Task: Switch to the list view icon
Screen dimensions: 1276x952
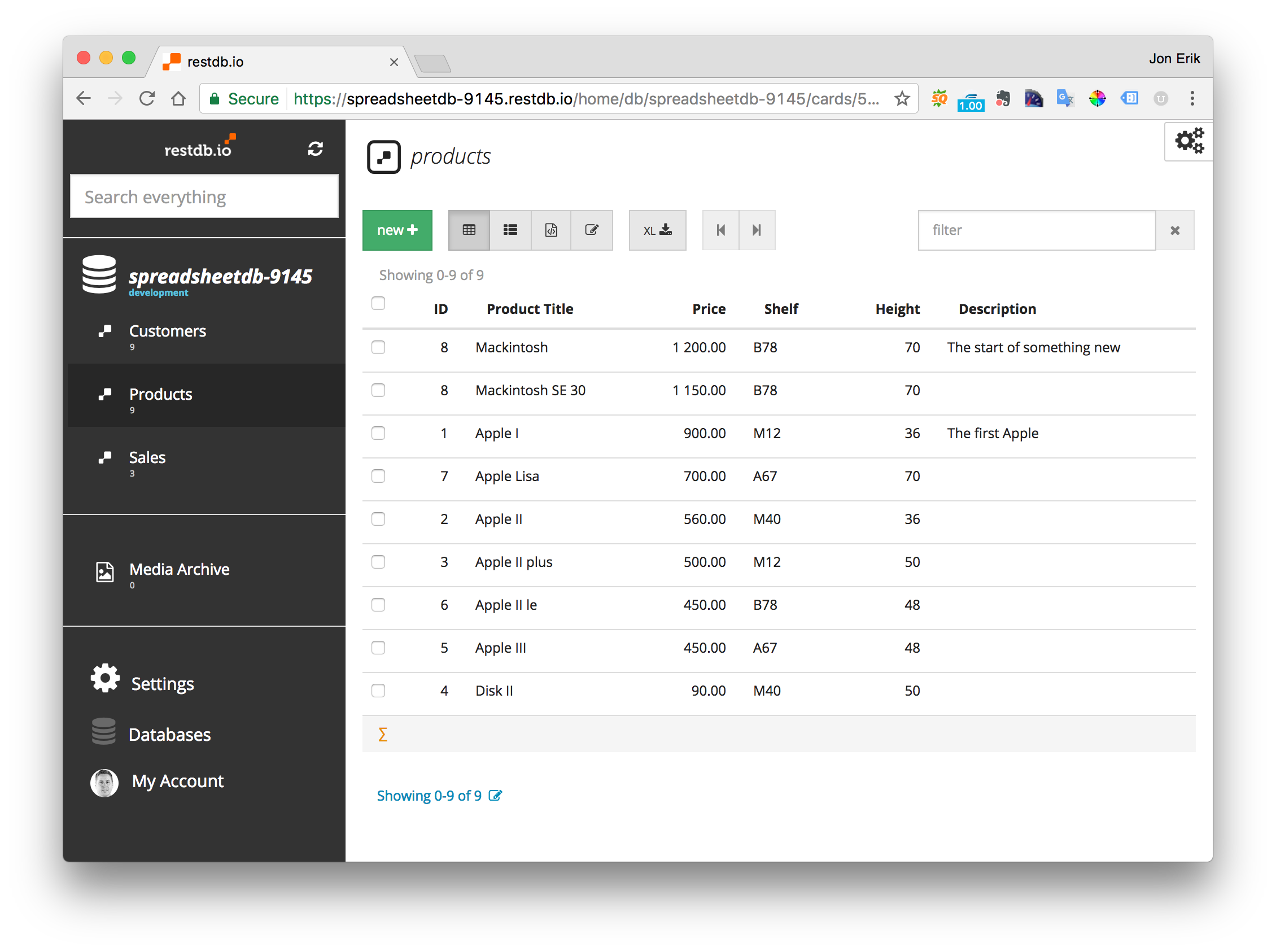Action: (x=510, y=230)
